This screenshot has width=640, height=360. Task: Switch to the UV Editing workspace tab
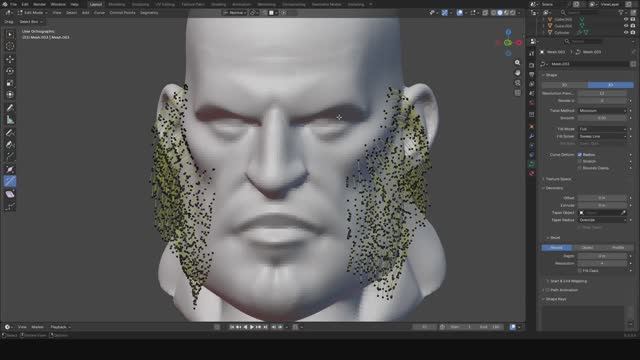pyautogui.click(x=165, y=4)
